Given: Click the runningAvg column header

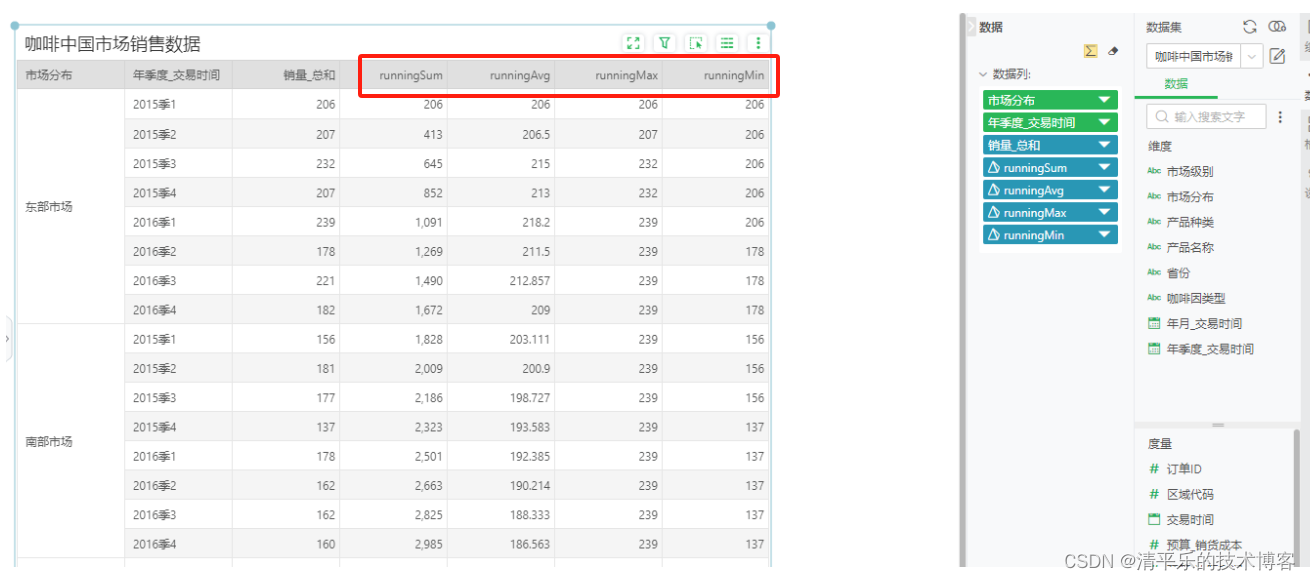Looking at the screenshot, I should coord(500,75).
